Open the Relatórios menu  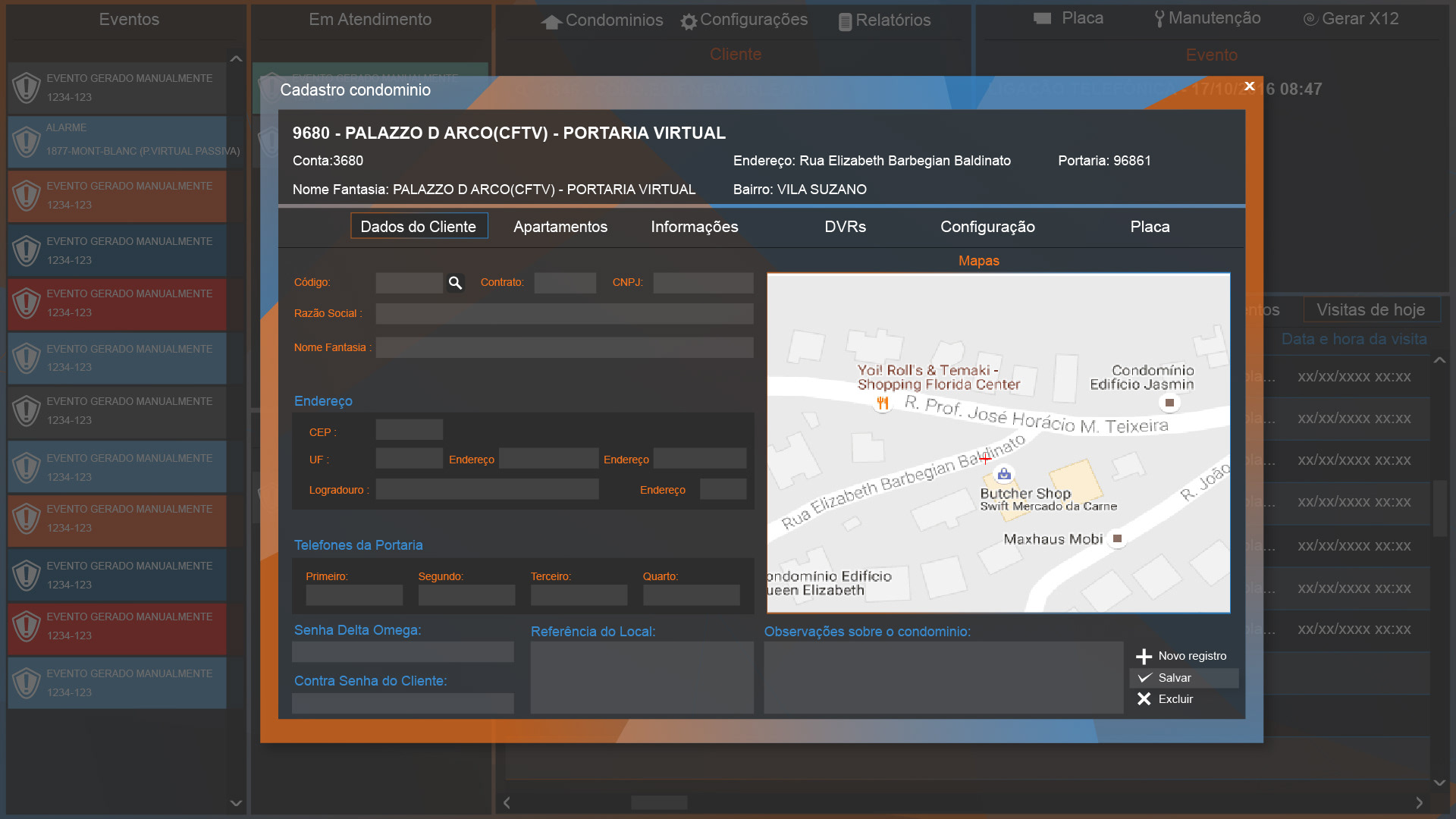tap(884, 20)
